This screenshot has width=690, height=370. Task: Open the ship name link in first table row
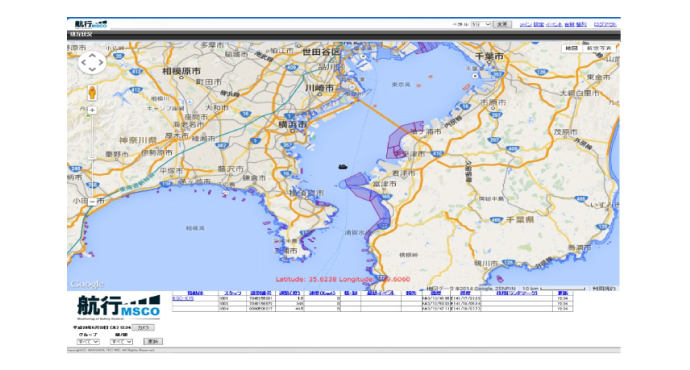183,298
